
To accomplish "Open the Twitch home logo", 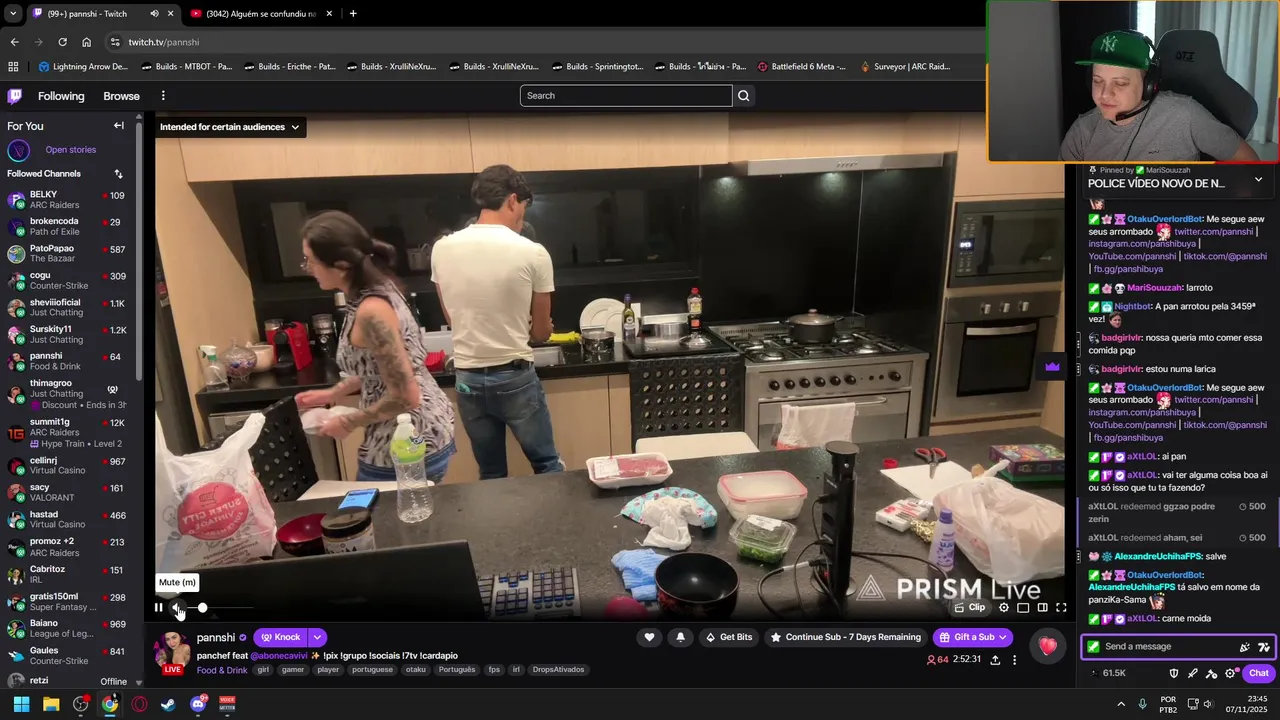I will pos(14,96).
